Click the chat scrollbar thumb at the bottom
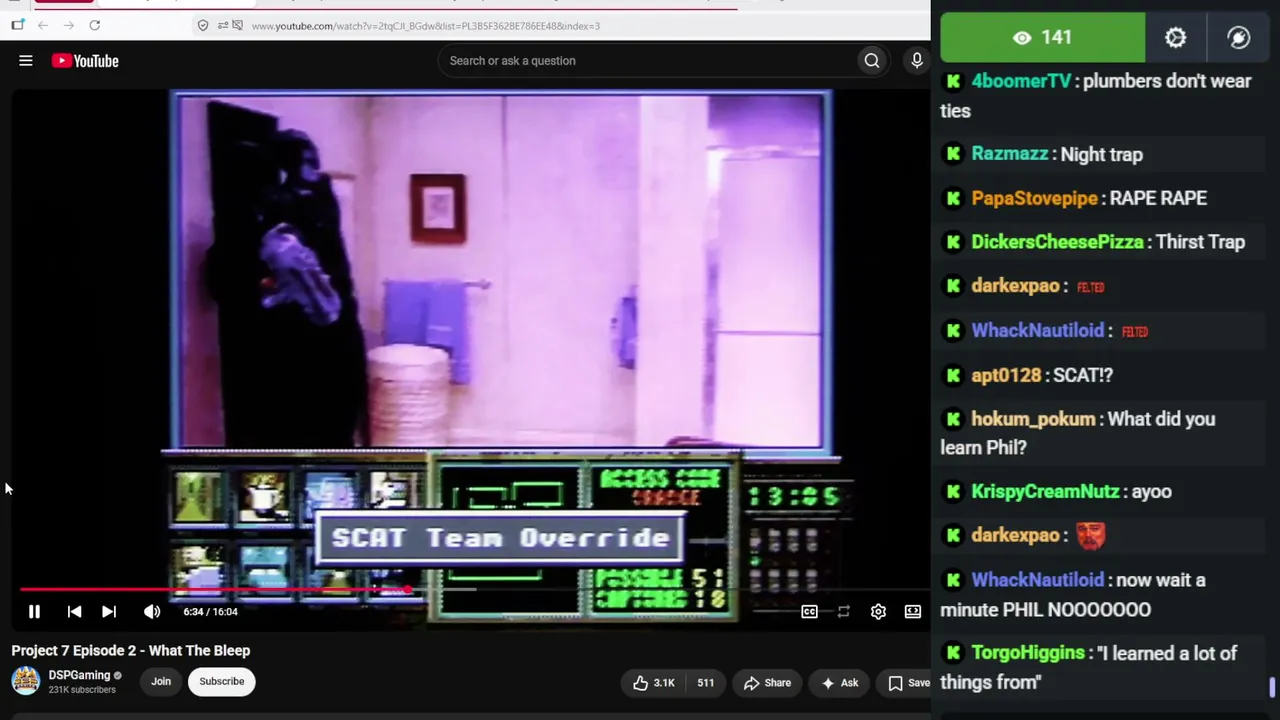 click(1272, 688)
